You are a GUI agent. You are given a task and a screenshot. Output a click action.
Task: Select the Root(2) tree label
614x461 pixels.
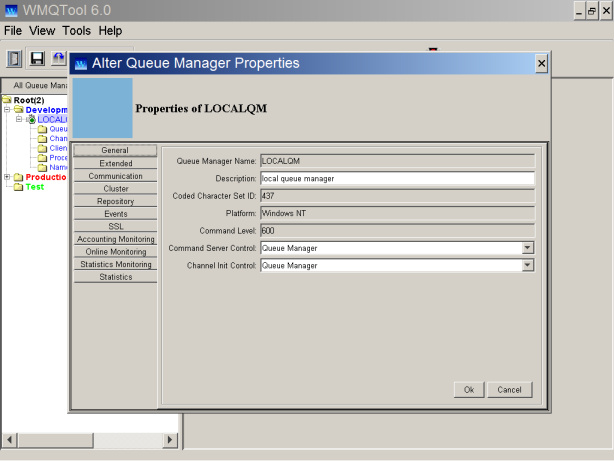[x=29, y=100]
